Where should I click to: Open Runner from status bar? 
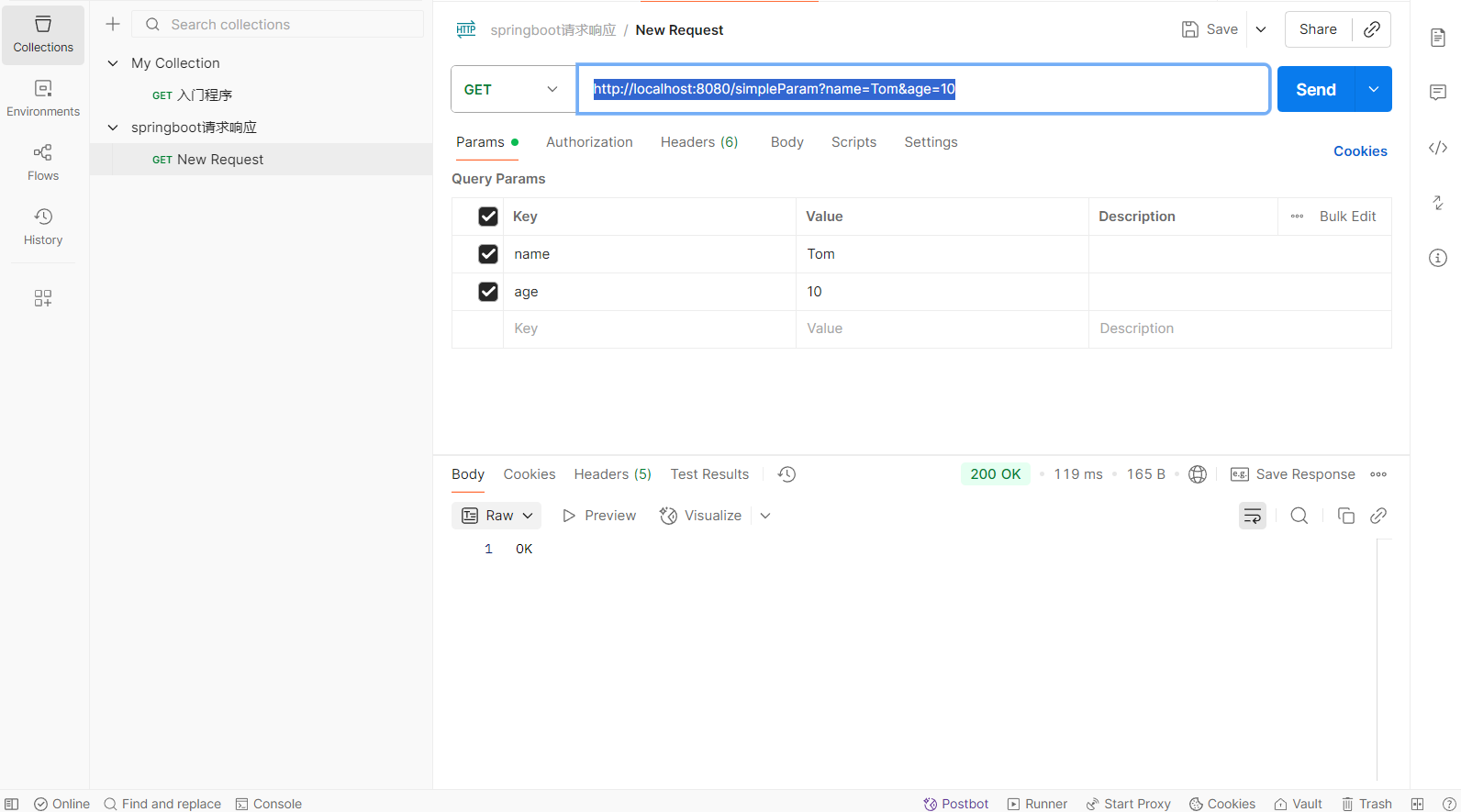click(x=1038, y=804)
